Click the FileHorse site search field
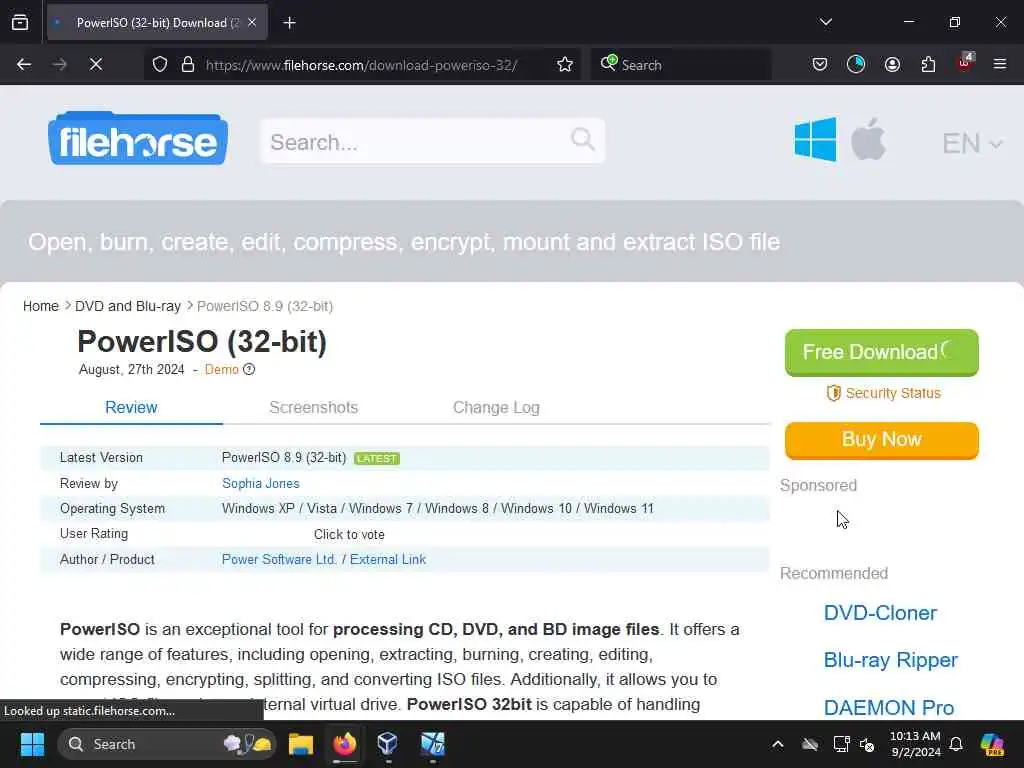The width and height of the screenshot is (1024, 768). (x=432, y=141)
